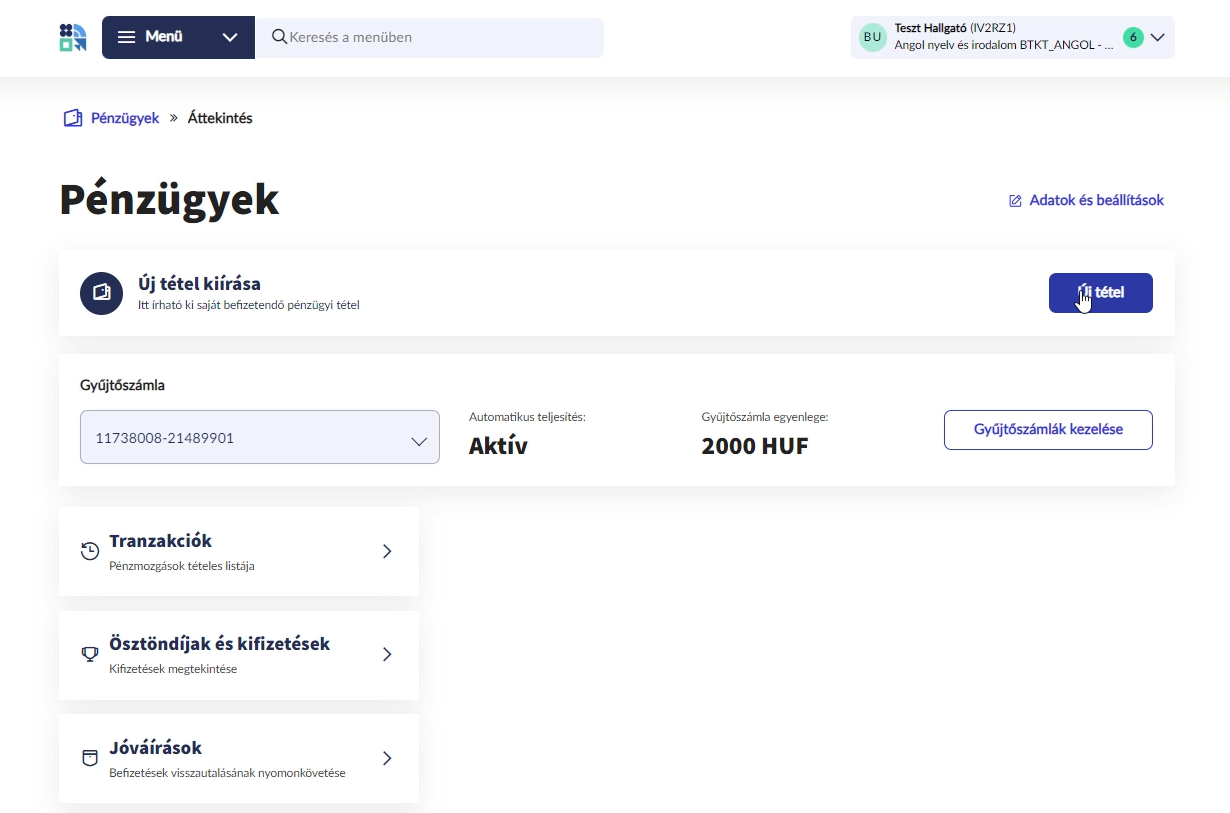1230x813 pixels.
Task: Click the notification badge showing 6
Action: coord(1133,36)
